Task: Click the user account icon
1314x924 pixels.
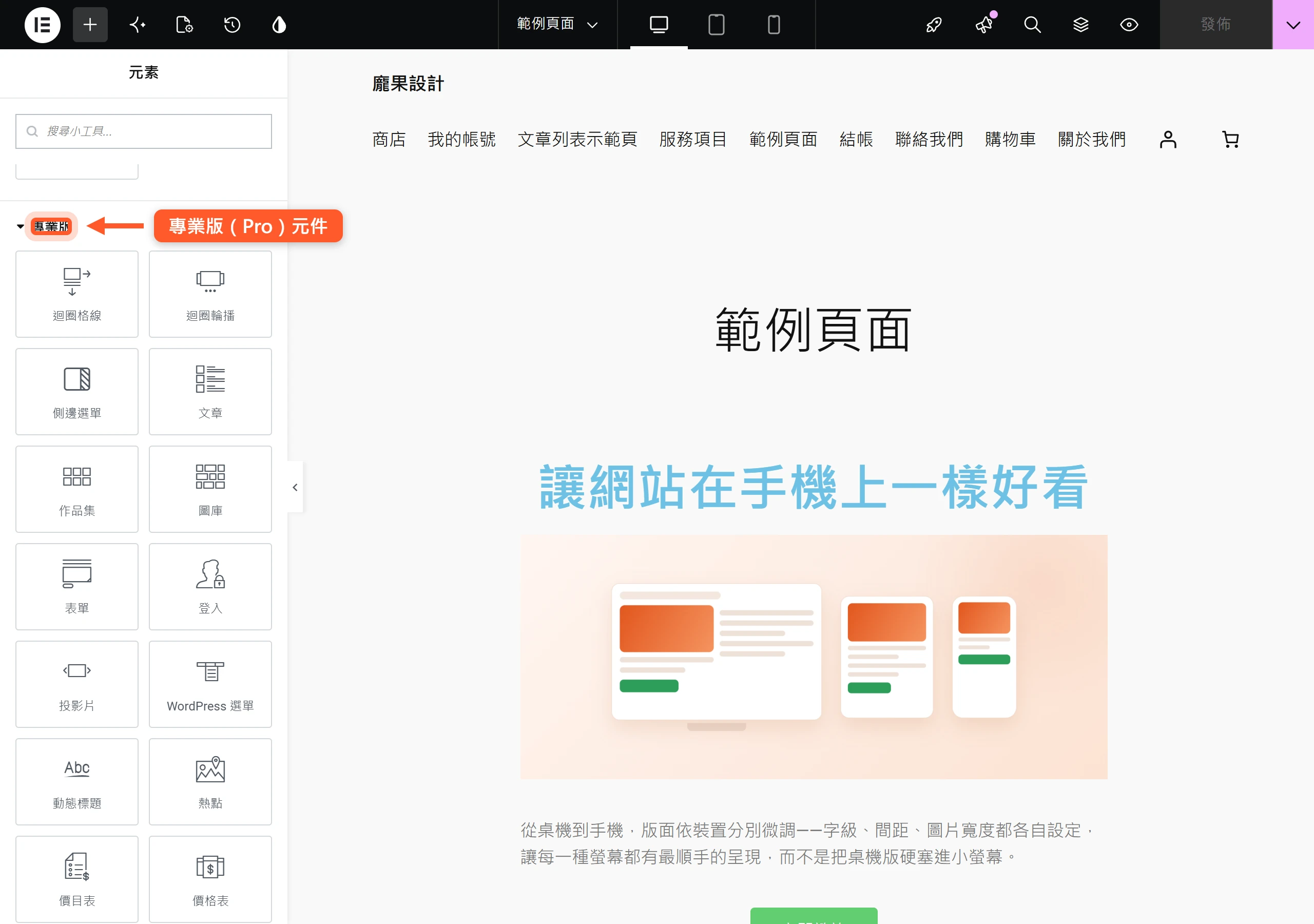Action: (1168, 140)
